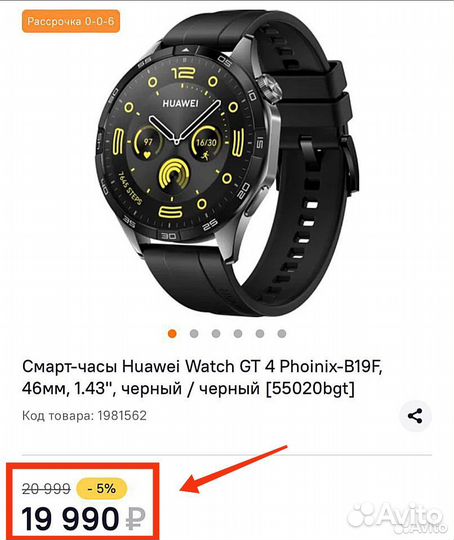
Task: Tap the share icon
Action: pos(415,416)
